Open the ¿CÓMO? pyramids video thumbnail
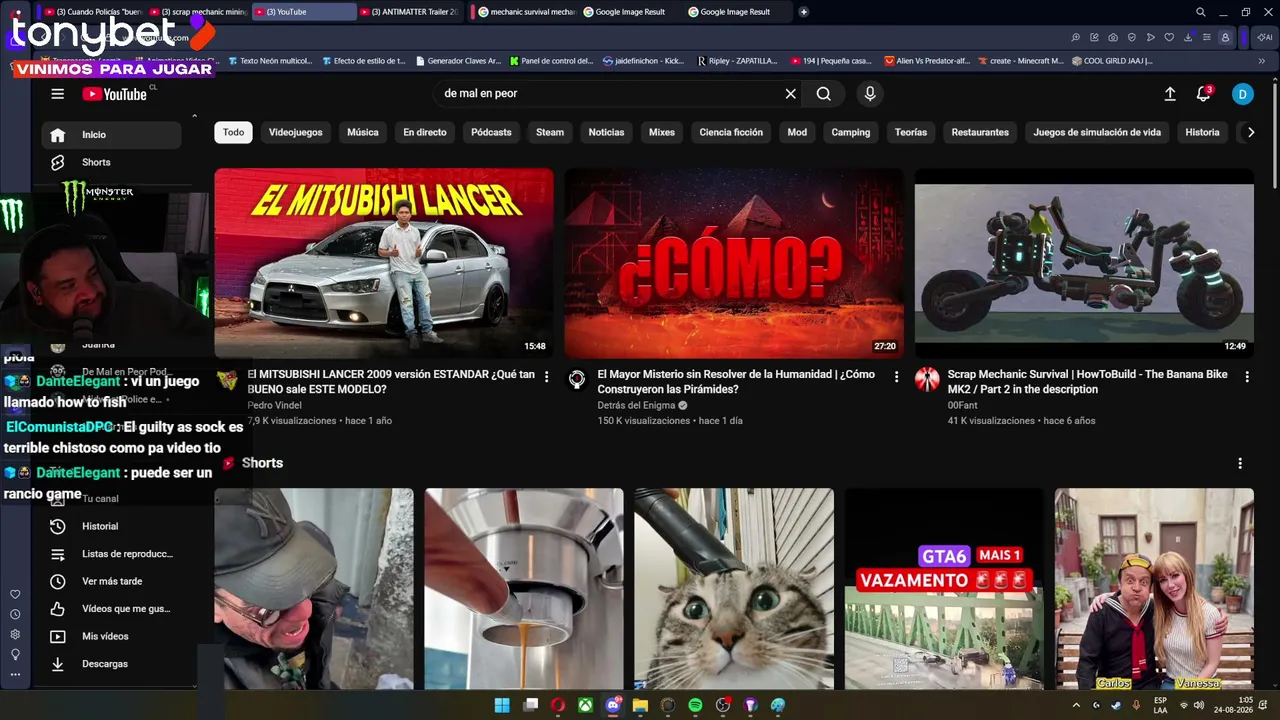The image size is (1280, 720). (x=734, y=263)
